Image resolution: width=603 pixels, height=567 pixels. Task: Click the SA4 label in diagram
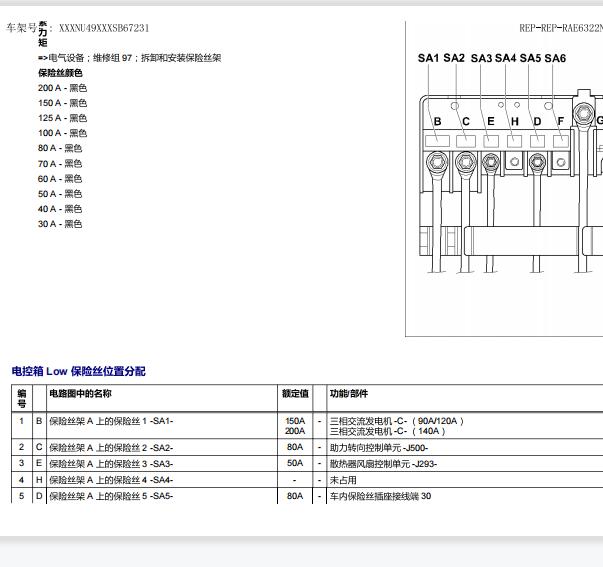(505, 58)
